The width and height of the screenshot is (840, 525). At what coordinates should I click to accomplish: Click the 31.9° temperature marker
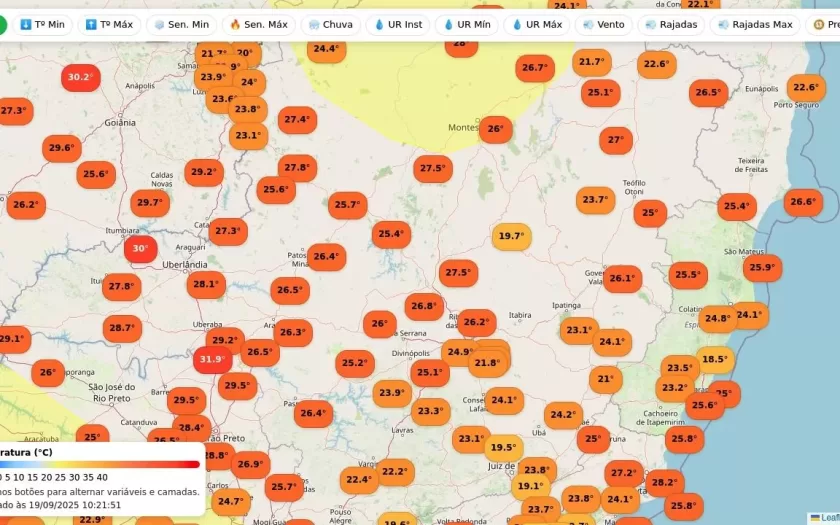[x=212, y=359]
